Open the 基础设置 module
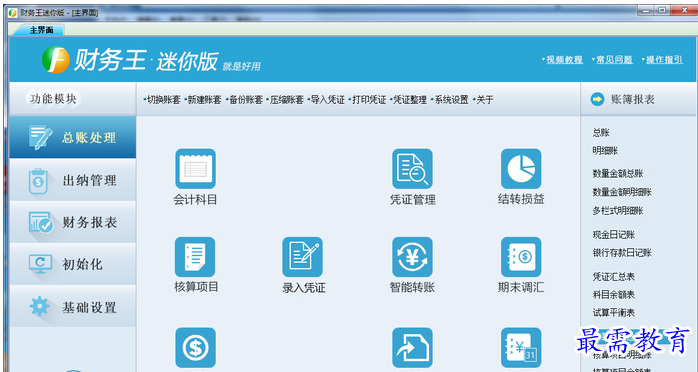The width and height of the screenshot is (698, 372). [x=73, y=307]
